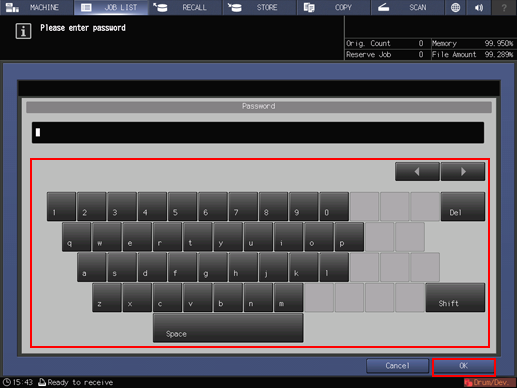This screenshot has height=388, width=517.
Task: Move cursor left with arrow key
Action: coord(417,172)
